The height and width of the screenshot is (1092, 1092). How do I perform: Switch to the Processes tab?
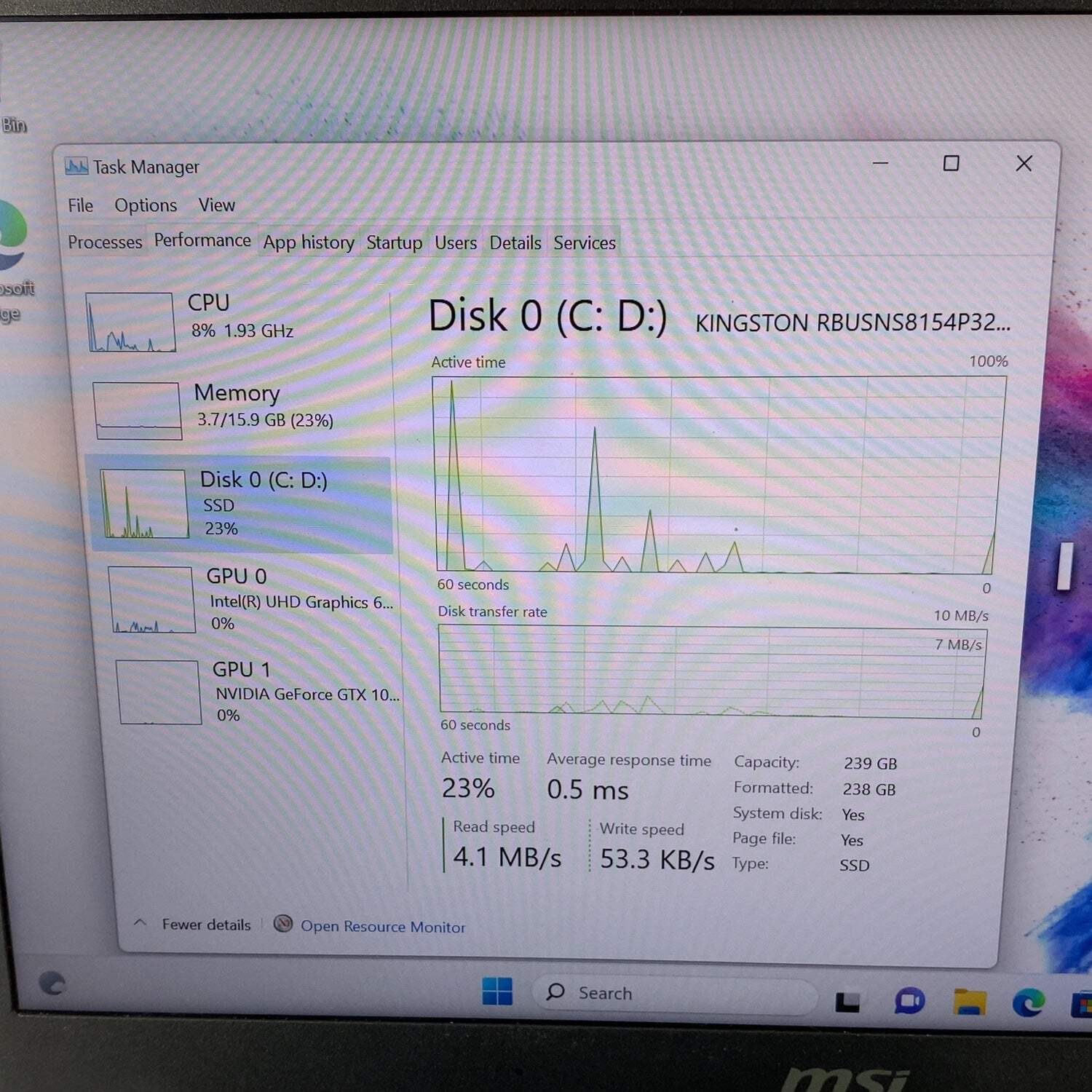tap(105, 242)
